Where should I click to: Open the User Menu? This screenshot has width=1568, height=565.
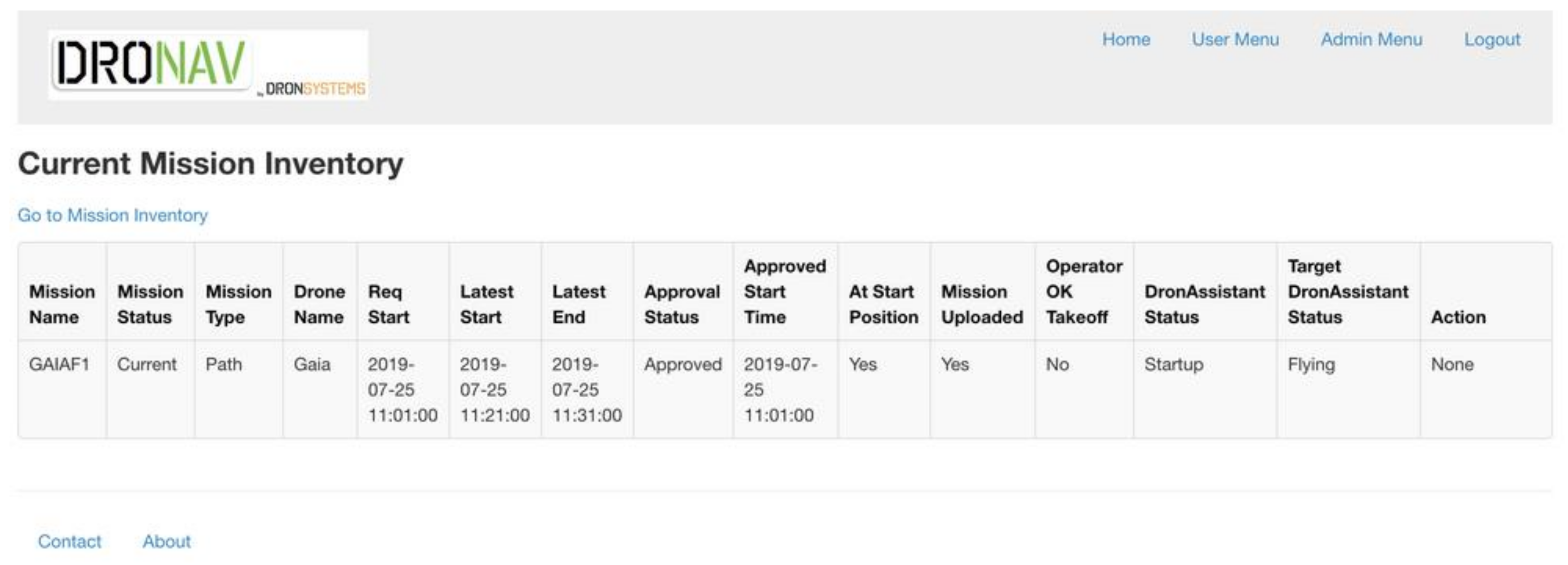tap(1235, 39)
